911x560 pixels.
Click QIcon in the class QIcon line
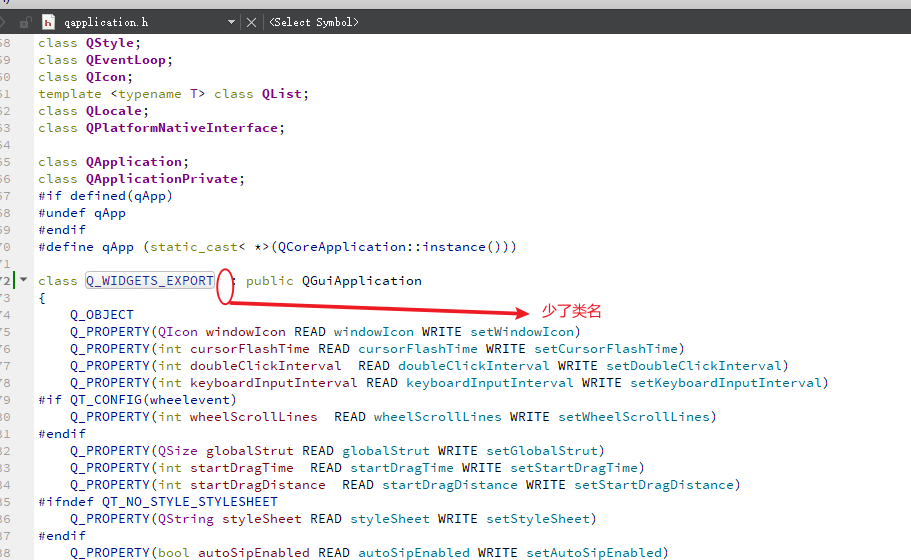106,77
